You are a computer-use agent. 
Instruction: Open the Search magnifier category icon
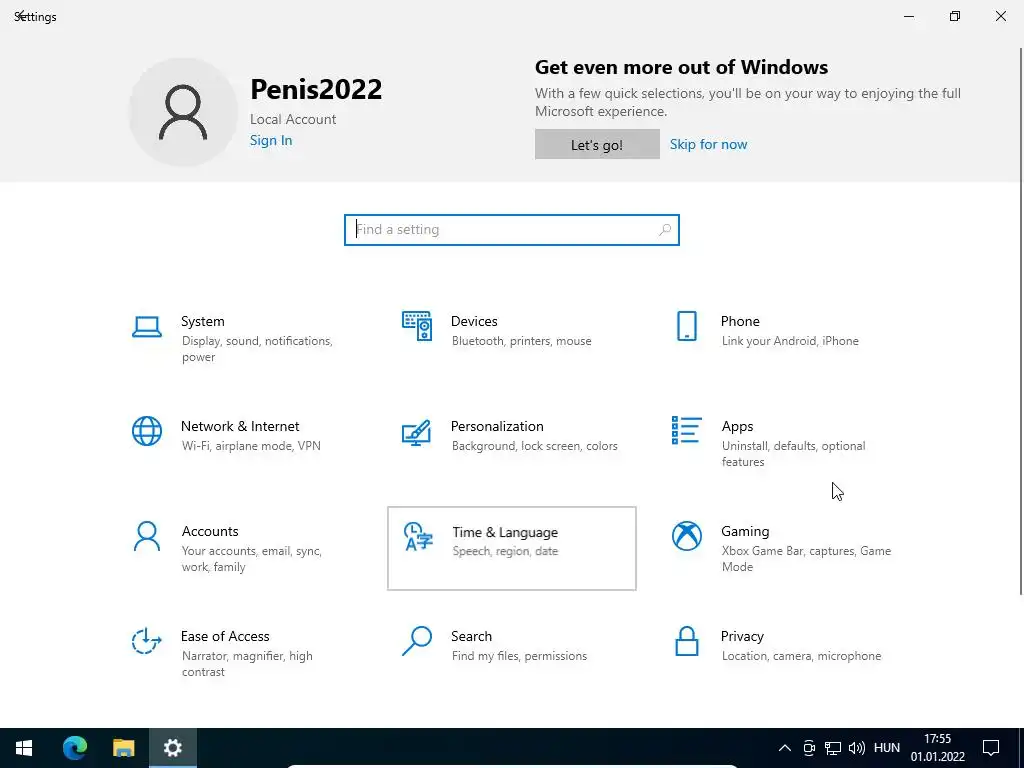point(417,641)
